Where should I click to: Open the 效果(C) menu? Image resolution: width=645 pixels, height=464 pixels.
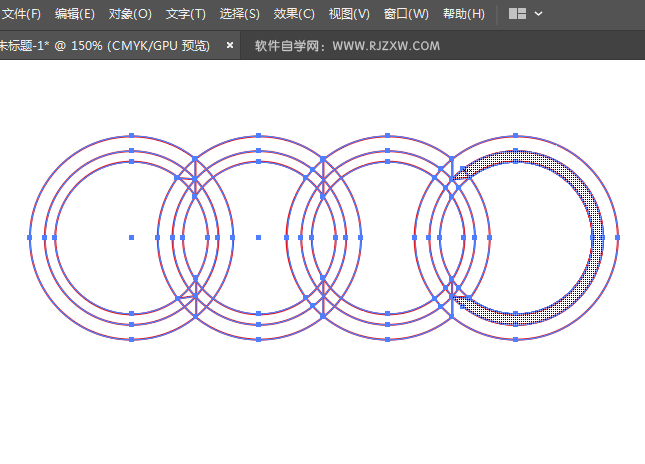[294, 14]
